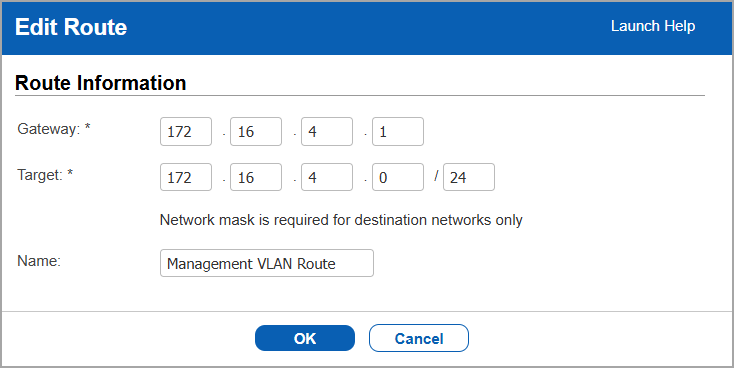
Task: Select the network mask field showing 24
Action: coord(469,177)
